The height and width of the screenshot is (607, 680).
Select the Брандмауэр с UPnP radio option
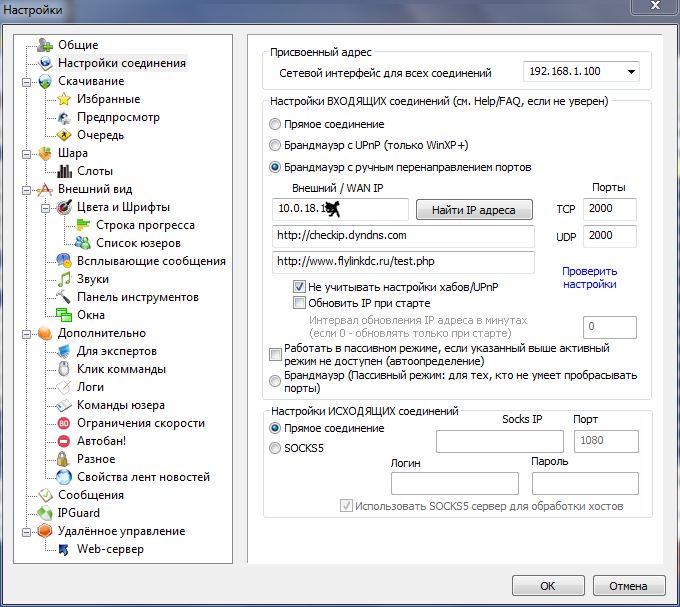[x=275, y=145]
